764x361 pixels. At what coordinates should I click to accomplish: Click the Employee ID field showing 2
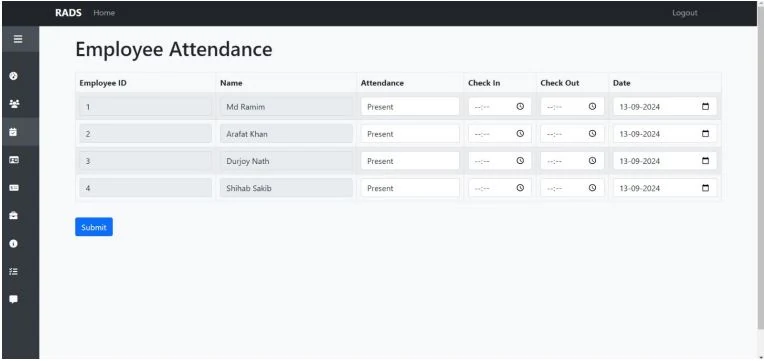[145, 133]
